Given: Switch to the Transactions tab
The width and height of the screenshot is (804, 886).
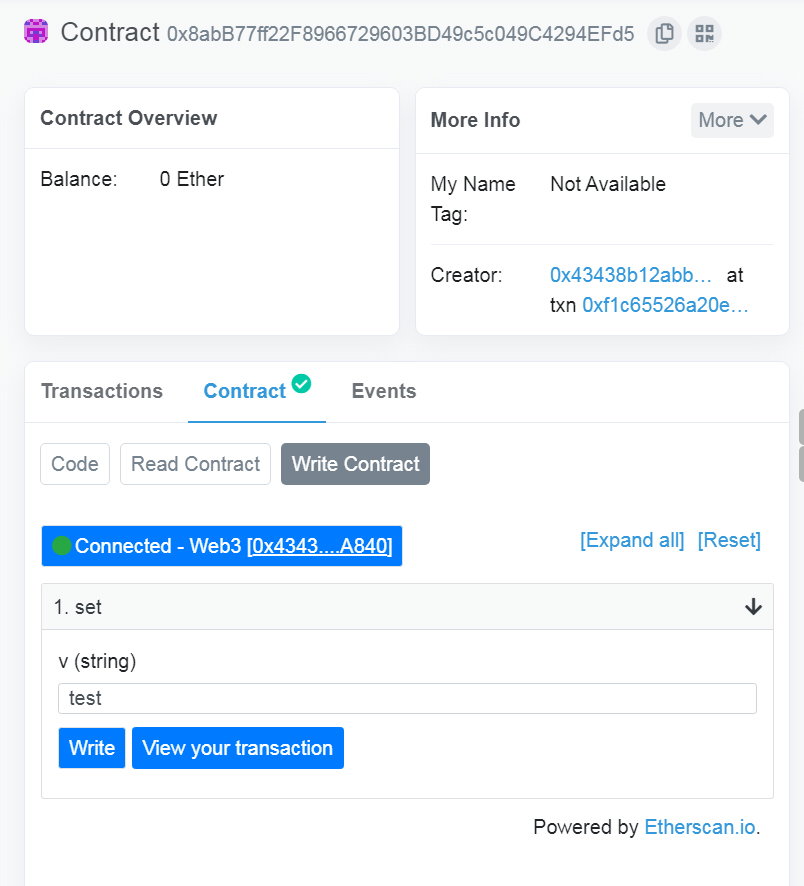Looking at the screenshot, I should 102,391.
